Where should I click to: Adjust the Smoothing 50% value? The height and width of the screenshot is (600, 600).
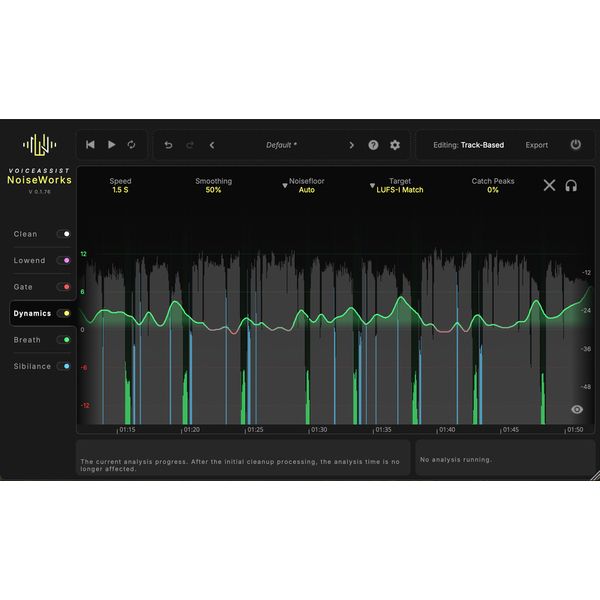pos(213,190)
